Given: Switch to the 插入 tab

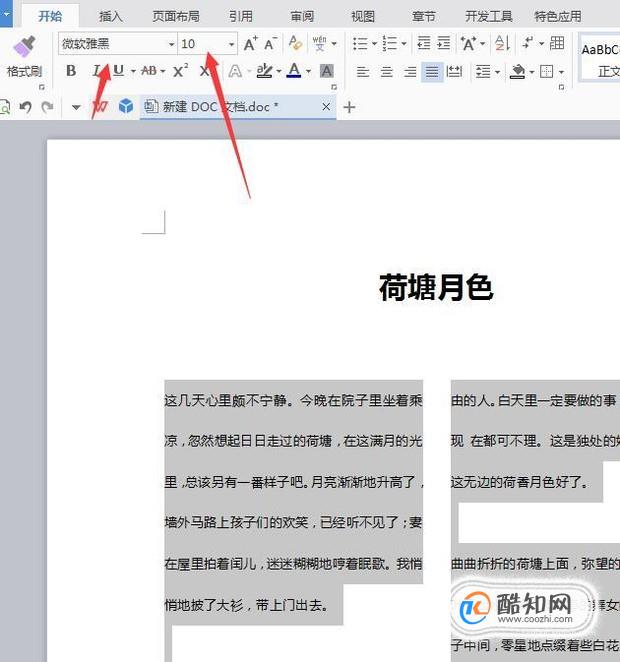Looking at the screenshot, I should point(111,16).
